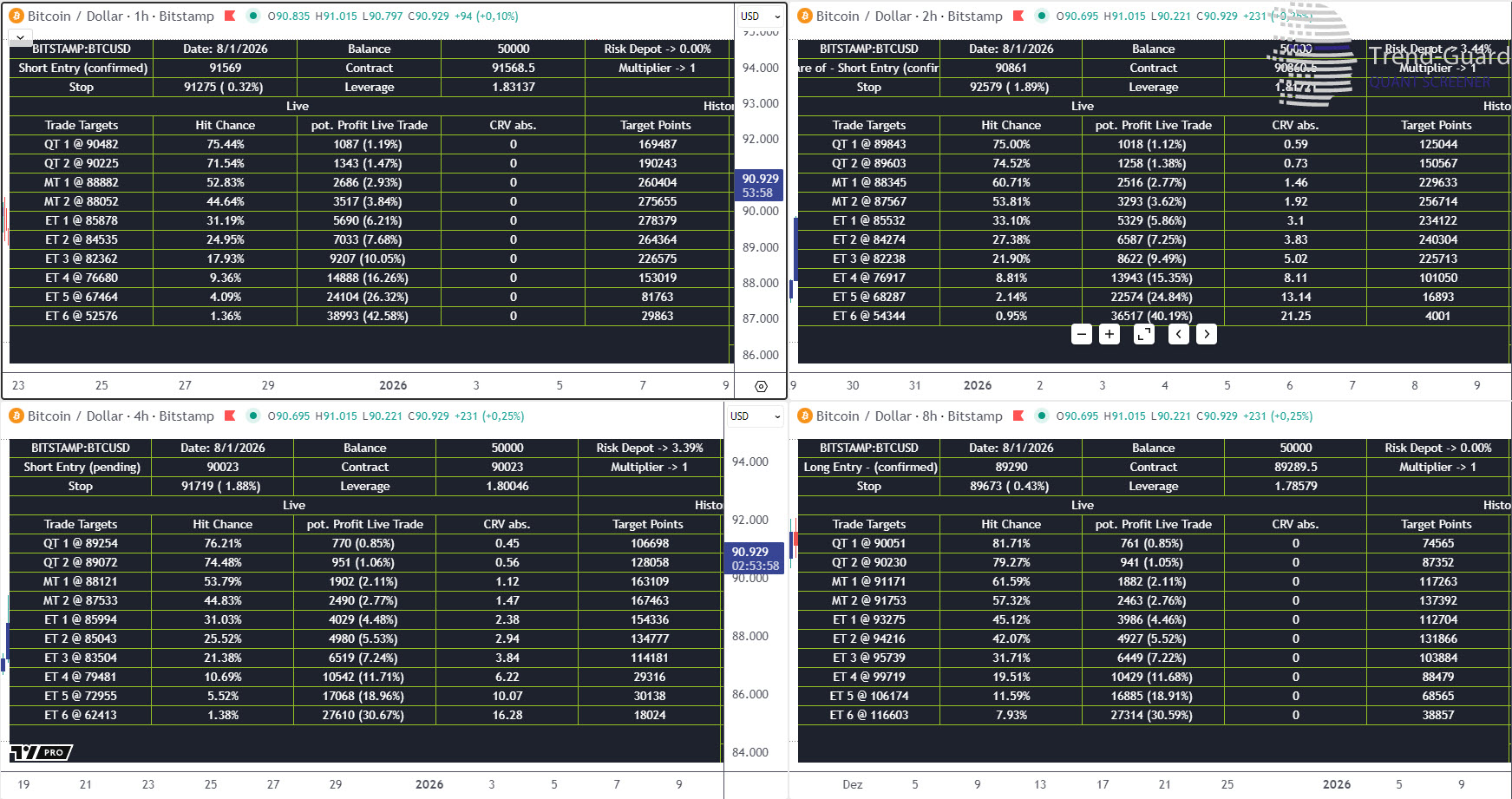Click market status green dot on 4h chart
The image size is (1512, 799).
[252, 416]
